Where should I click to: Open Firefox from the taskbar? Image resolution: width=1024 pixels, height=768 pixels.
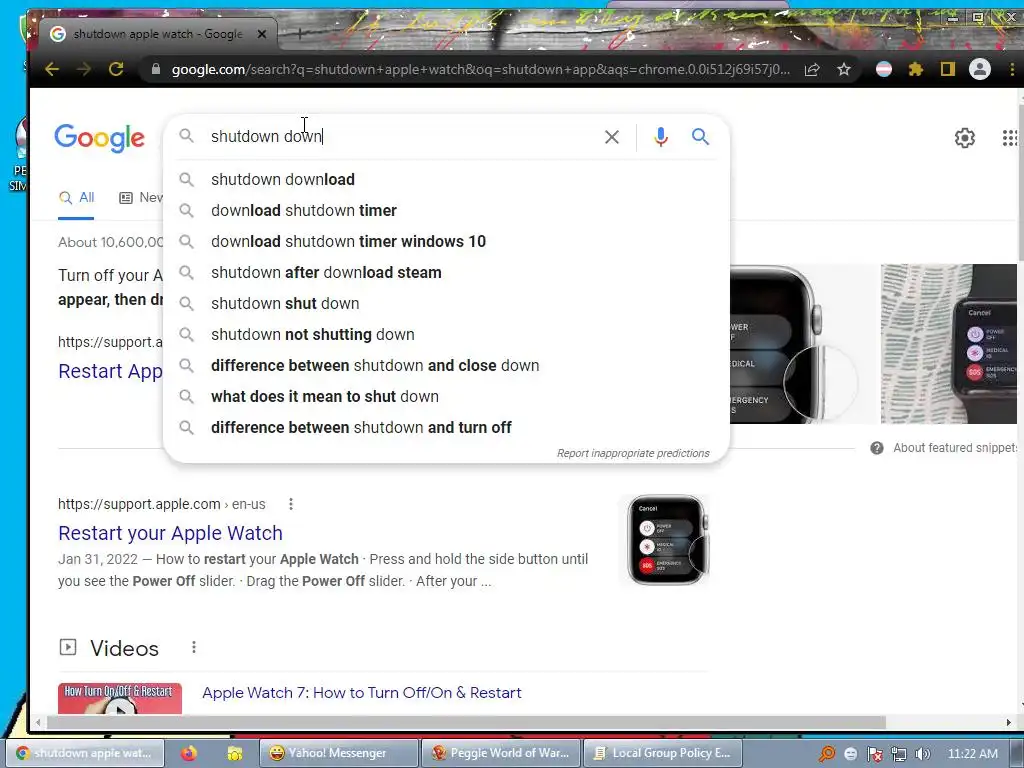point(189,754)
